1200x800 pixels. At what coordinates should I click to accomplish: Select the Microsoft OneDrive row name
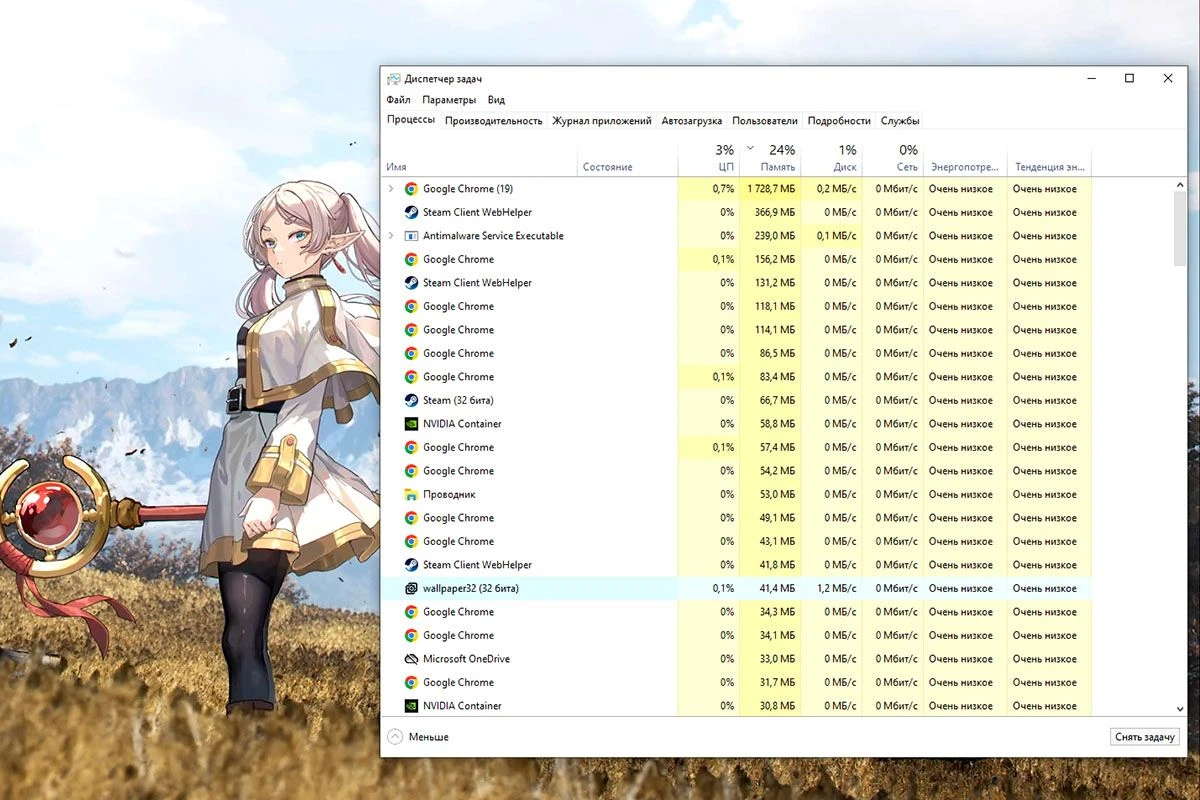(x=466, y=659)
